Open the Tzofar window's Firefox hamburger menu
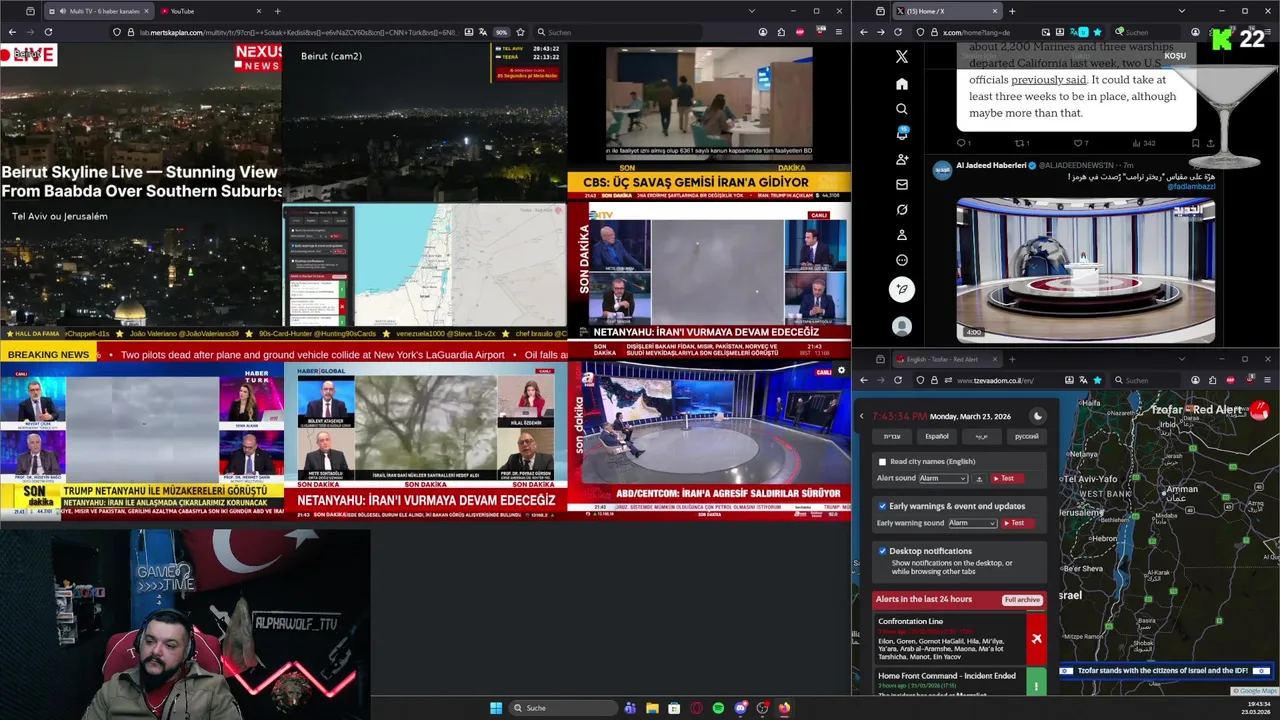Screen dimensions: 1280x720 pos(1267,380)
